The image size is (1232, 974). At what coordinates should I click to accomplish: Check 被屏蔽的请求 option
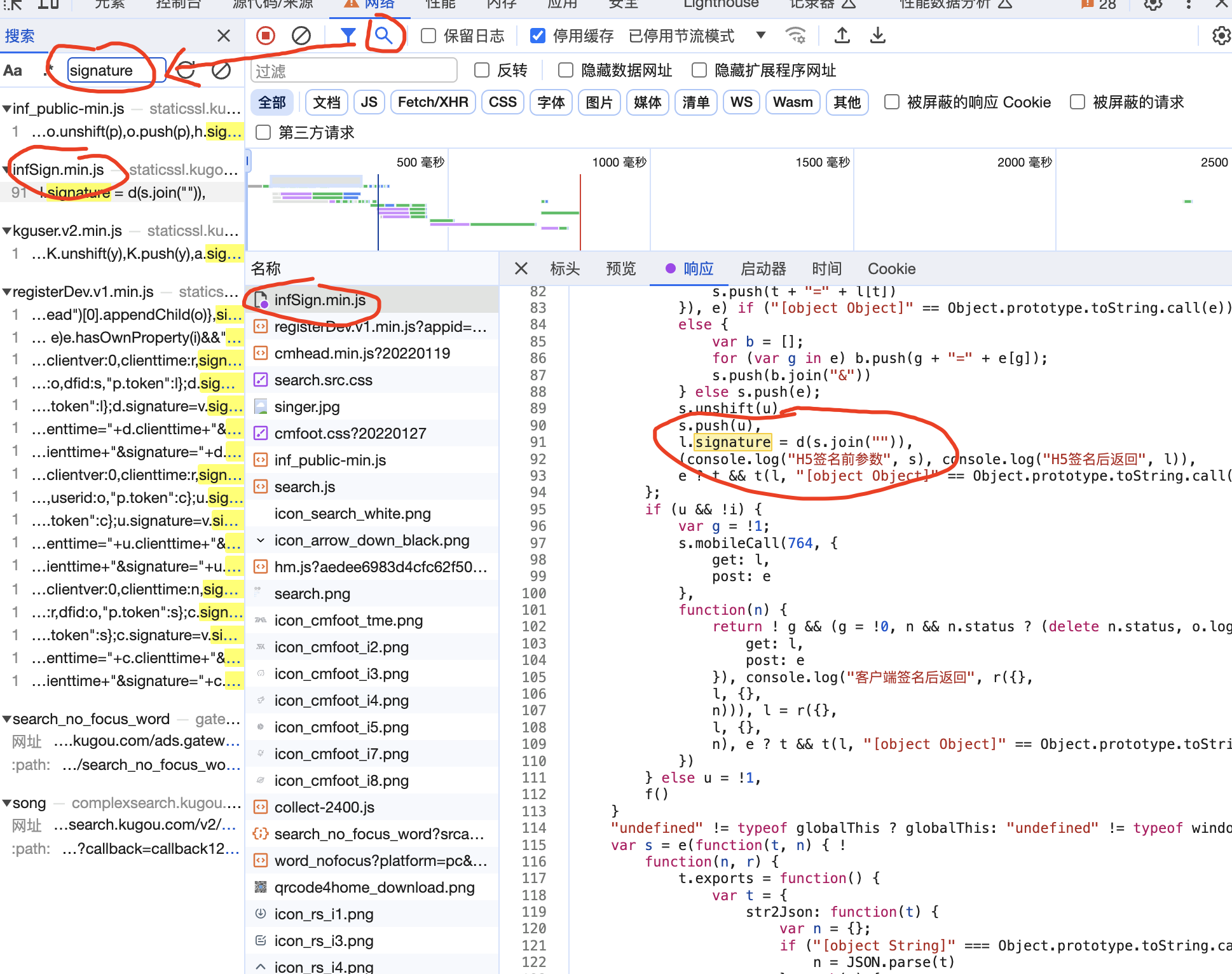[x=1078, y=102]
